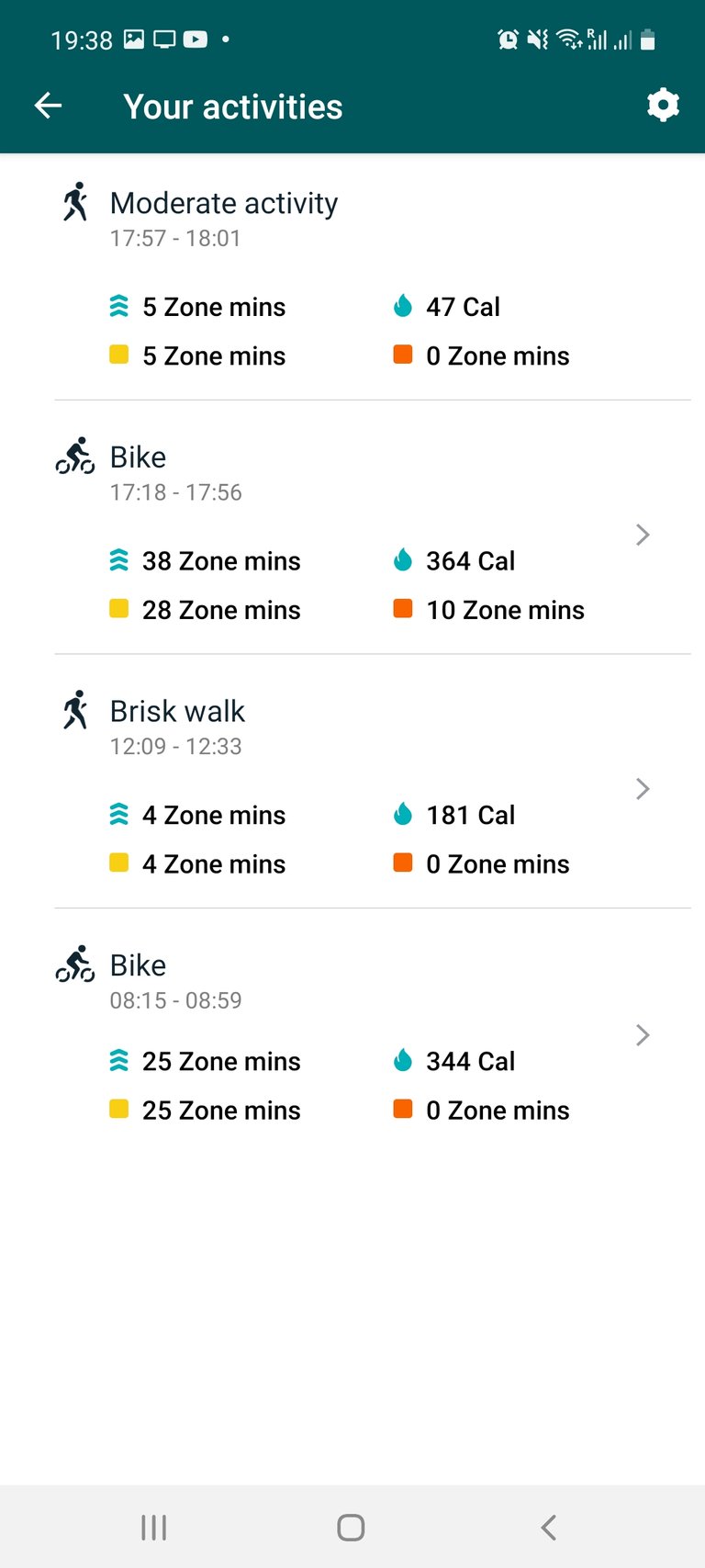Tap the yellow swatch beside 28 Zone mins
This screenshot has width=705, height=1568.
pyautogui.click(x=118, y=609)
